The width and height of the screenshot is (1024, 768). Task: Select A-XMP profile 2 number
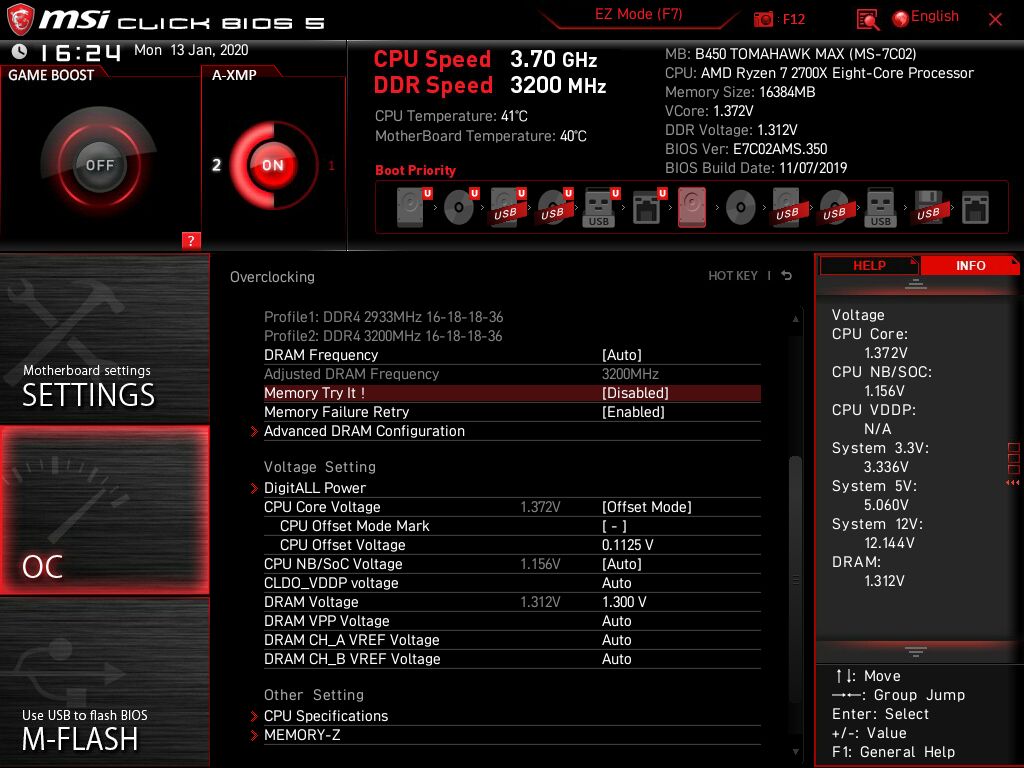click(216, 165)
